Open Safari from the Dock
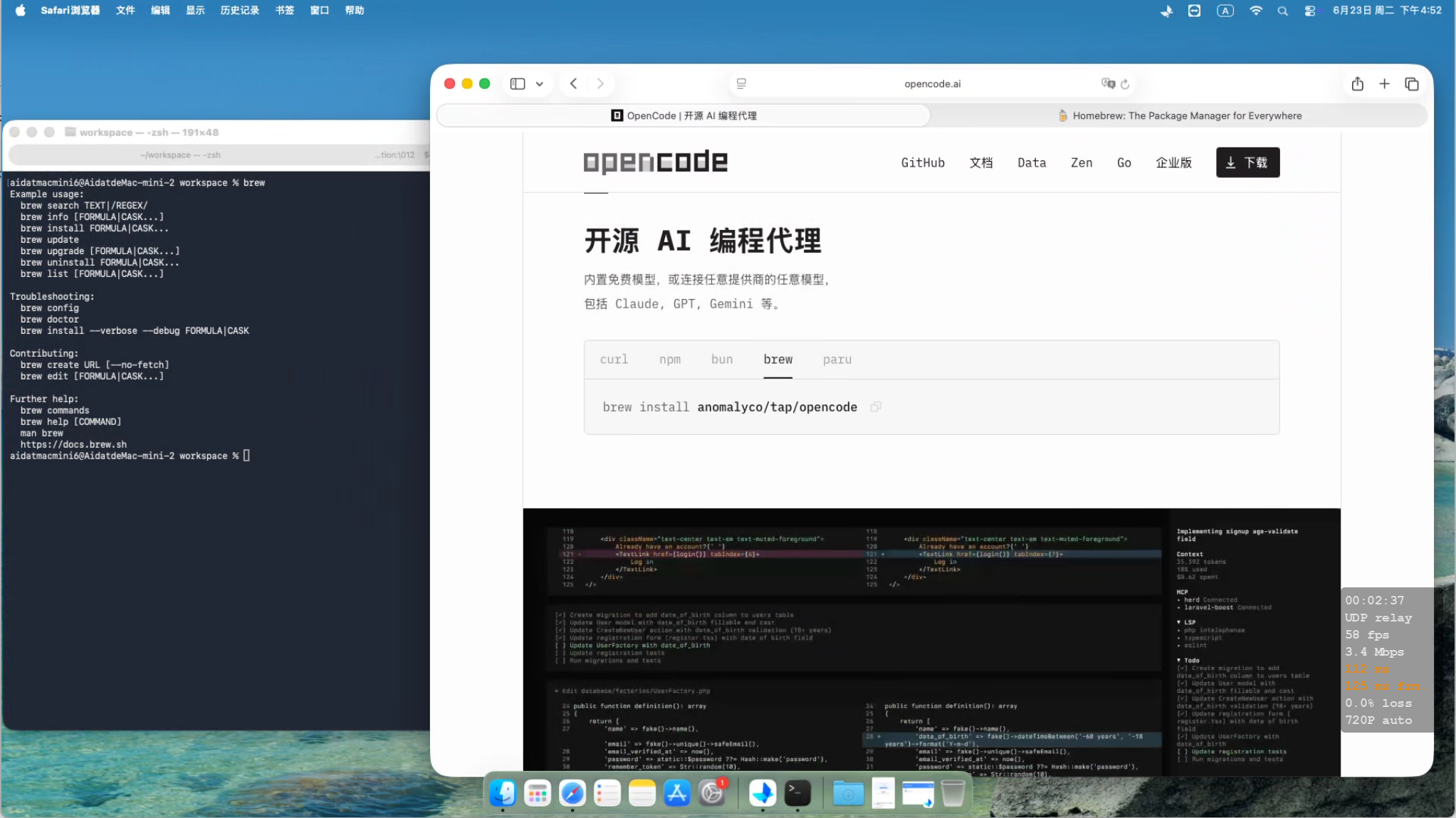 point(572,792)
